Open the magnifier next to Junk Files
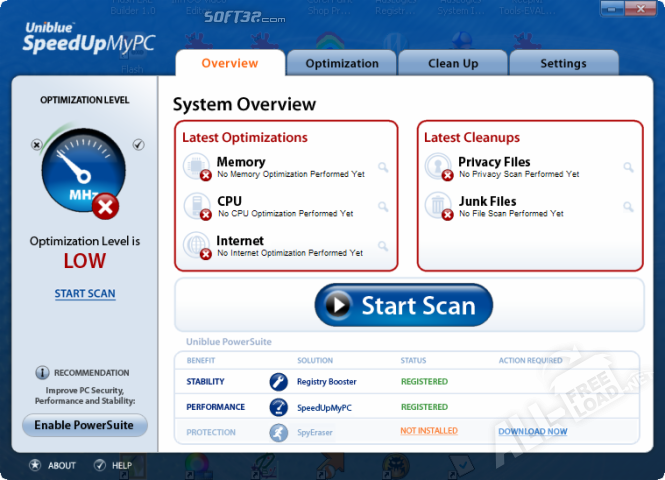665x480 pixels. coord(628,207)
